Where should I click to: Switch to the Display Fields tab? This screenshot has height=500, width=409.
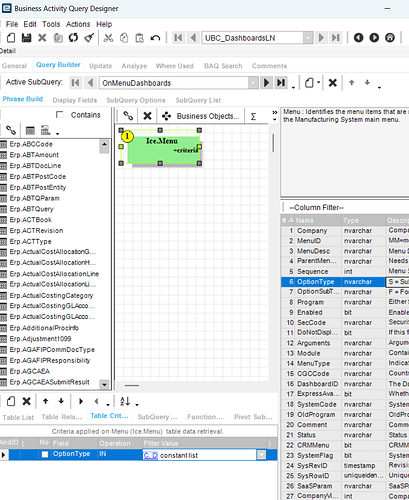click(75, 100)
